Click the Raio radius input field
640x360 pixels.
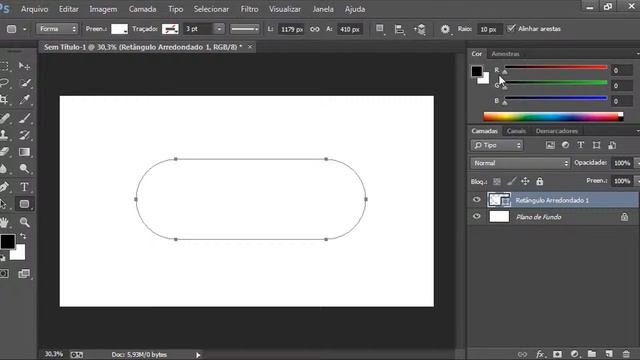(488, 29)
